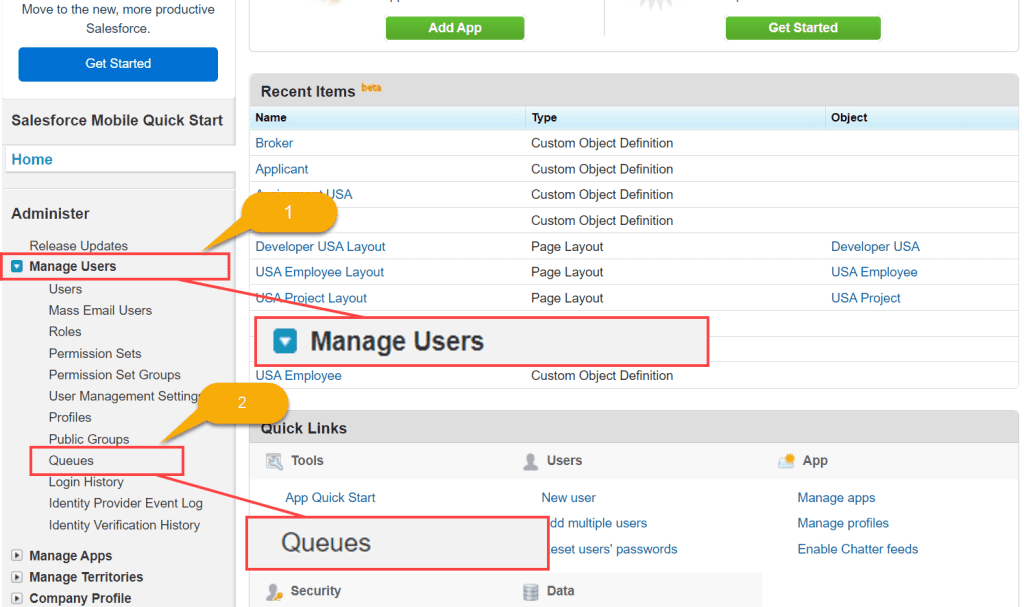Click the Tools wrench icon in Quick Links

tap(272, 460)
